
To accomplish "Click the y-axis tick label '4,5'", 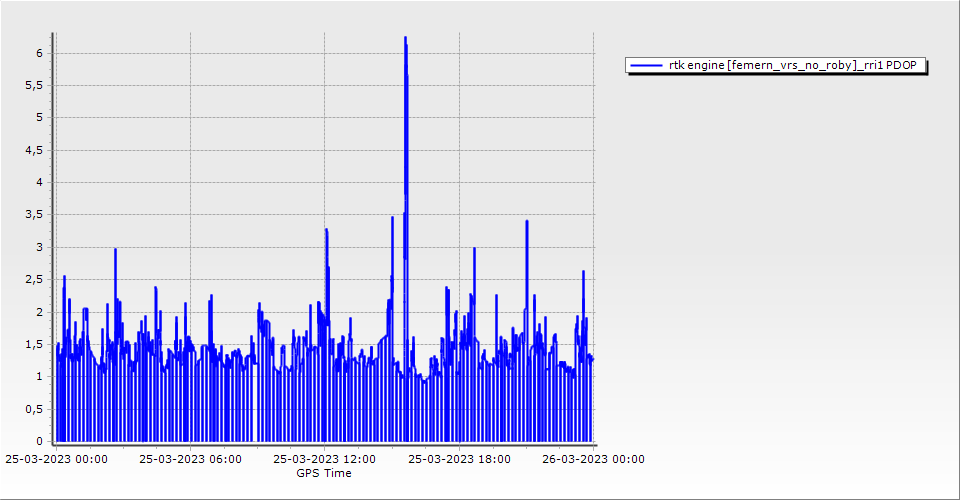I will tap(35, 150).
